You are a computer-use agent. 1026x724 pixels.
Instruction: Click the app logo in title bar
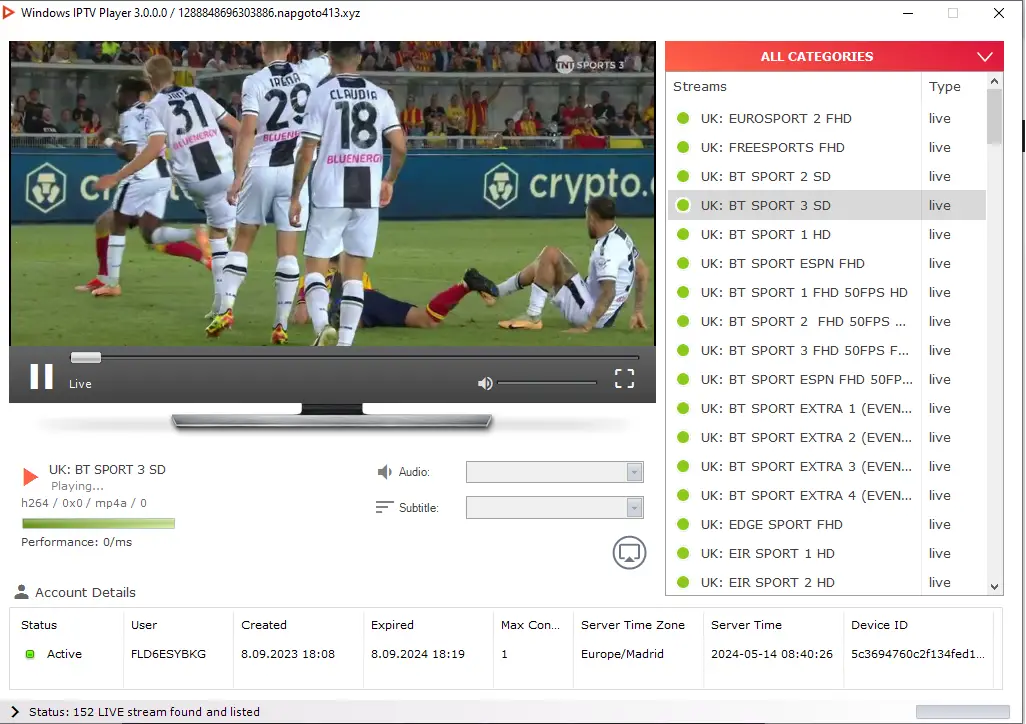(x=9, y=12)
